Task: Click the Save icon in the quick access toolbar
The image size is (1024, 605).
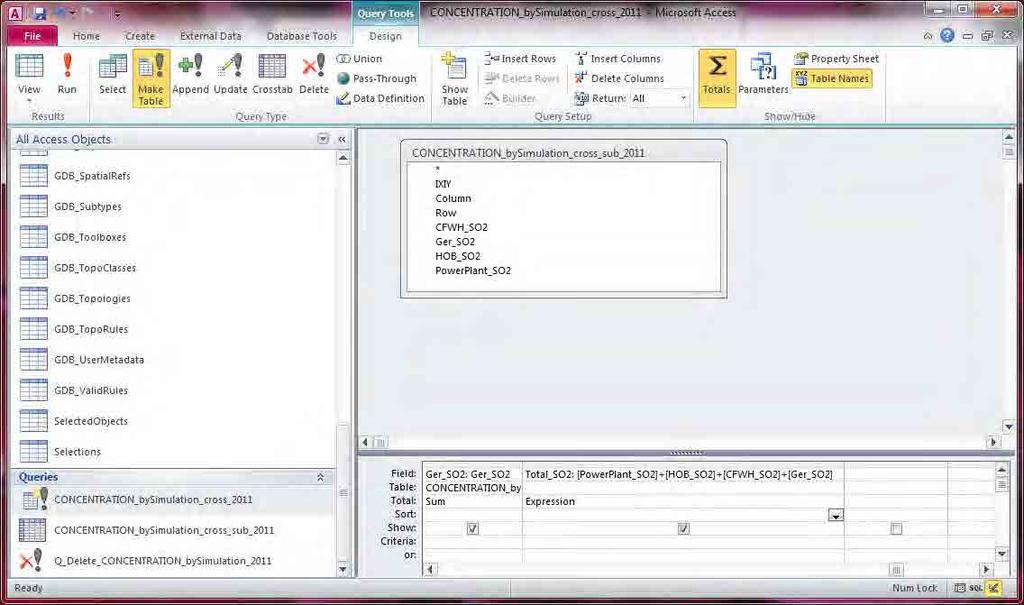Action: tap(39, 13)
